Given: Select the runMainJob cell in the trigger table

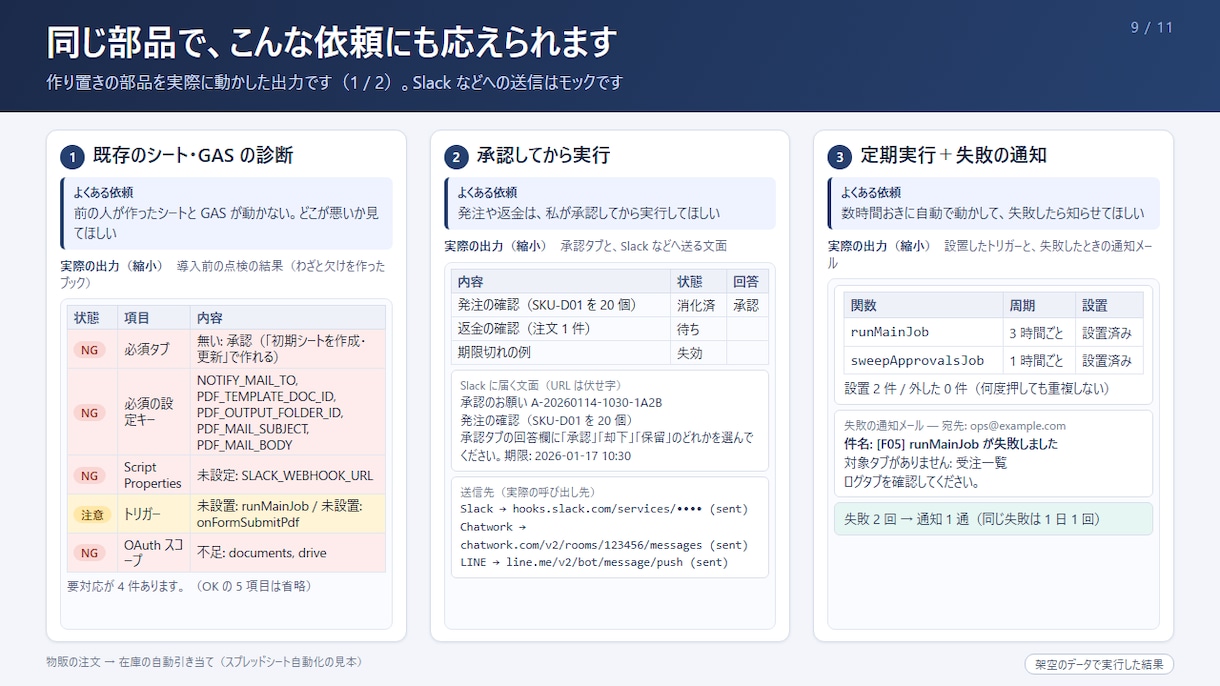Looking at the screenshot, I should pyautogui.click(x=922, y=333).
